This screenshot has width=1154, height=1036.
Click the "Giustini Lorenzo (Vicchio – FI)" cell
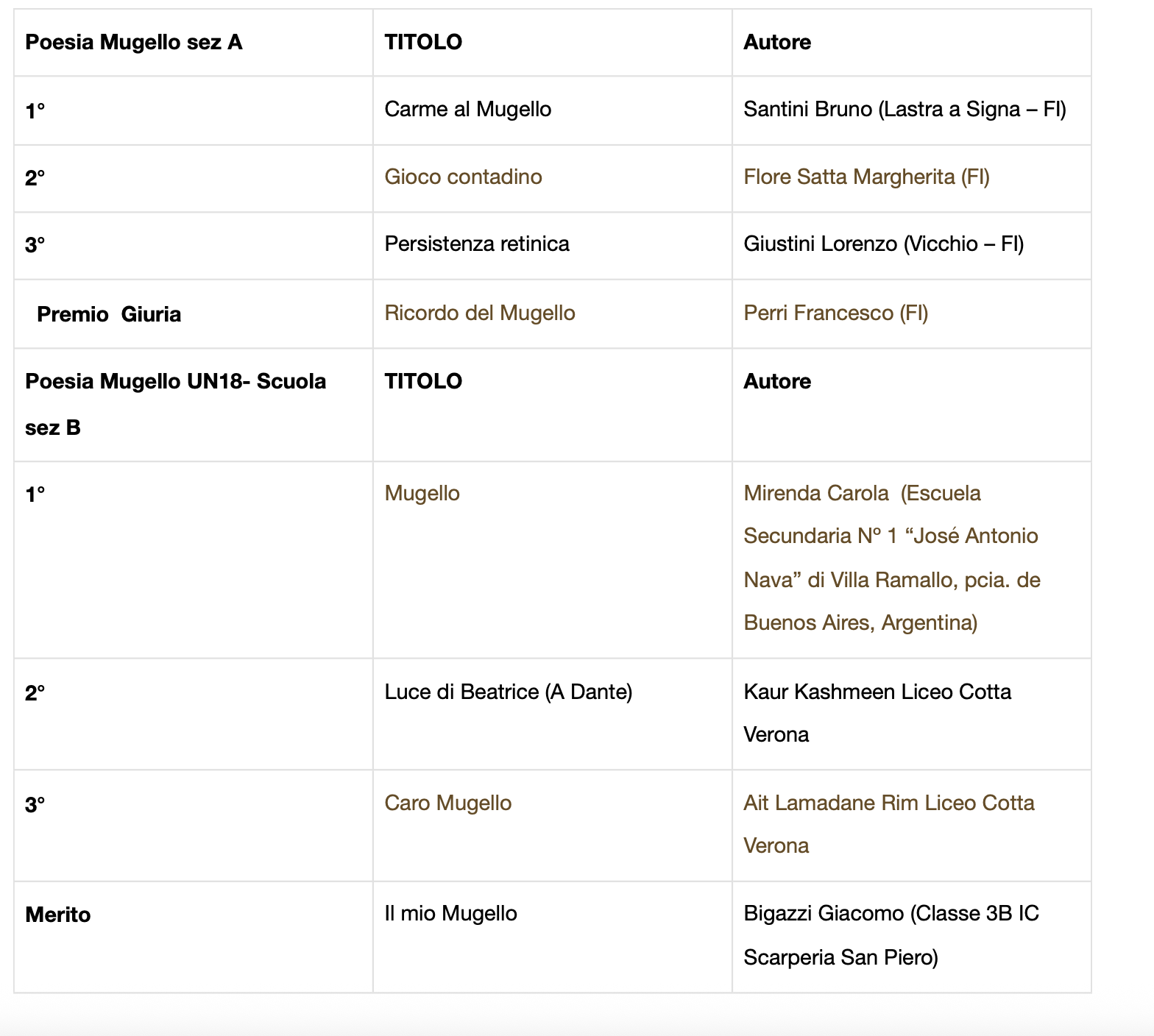click(x=883, y=244)
